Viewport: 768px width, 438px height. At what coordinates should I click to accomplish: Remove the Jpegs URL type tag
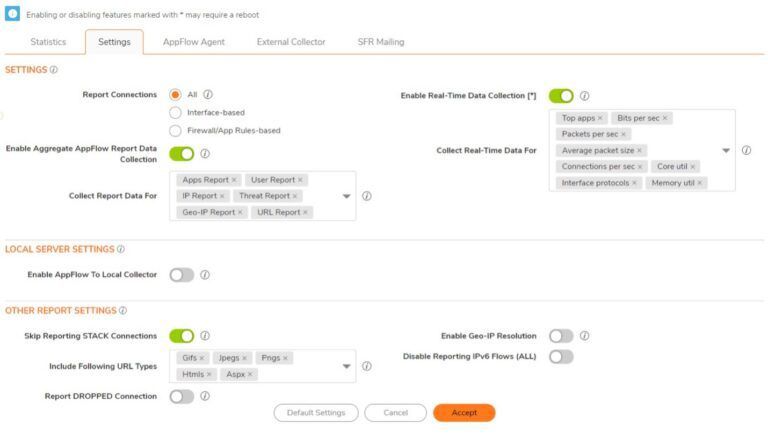tap(244, 358)
